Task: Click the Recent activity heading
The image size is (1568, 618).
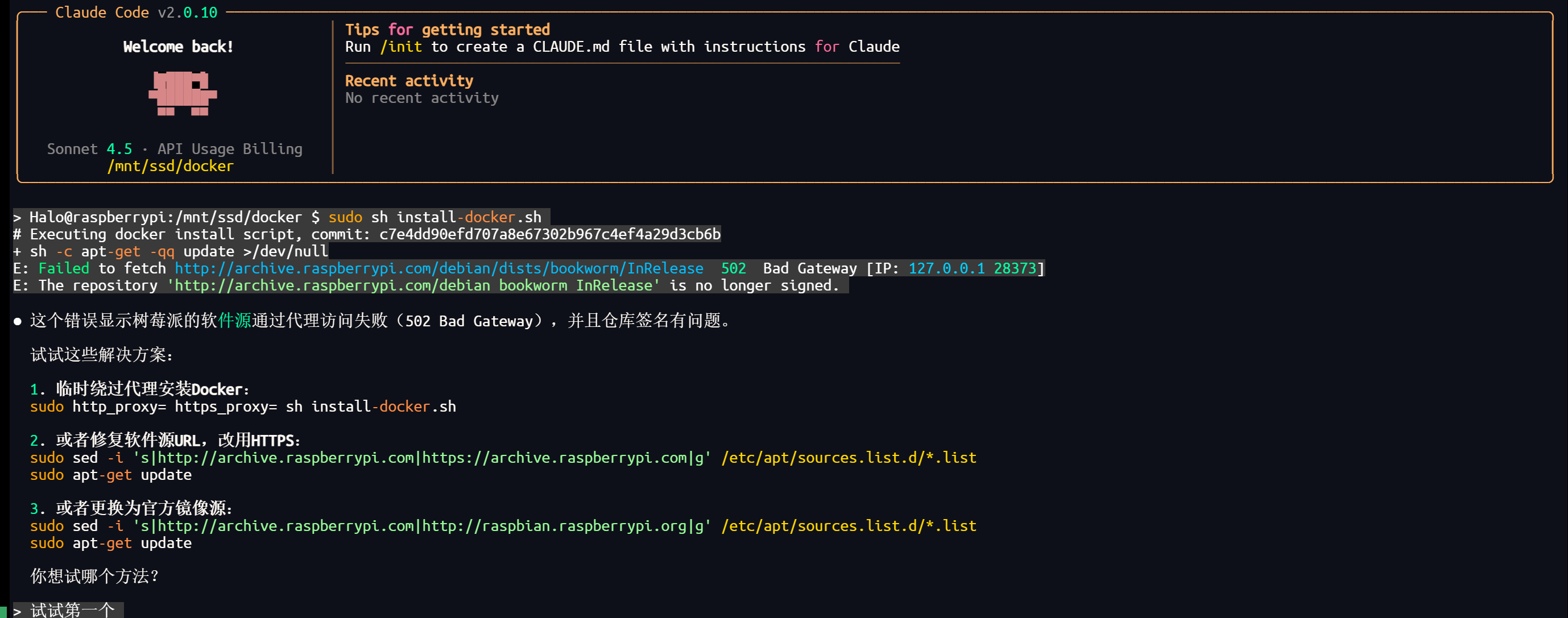Action: [408, 81]
